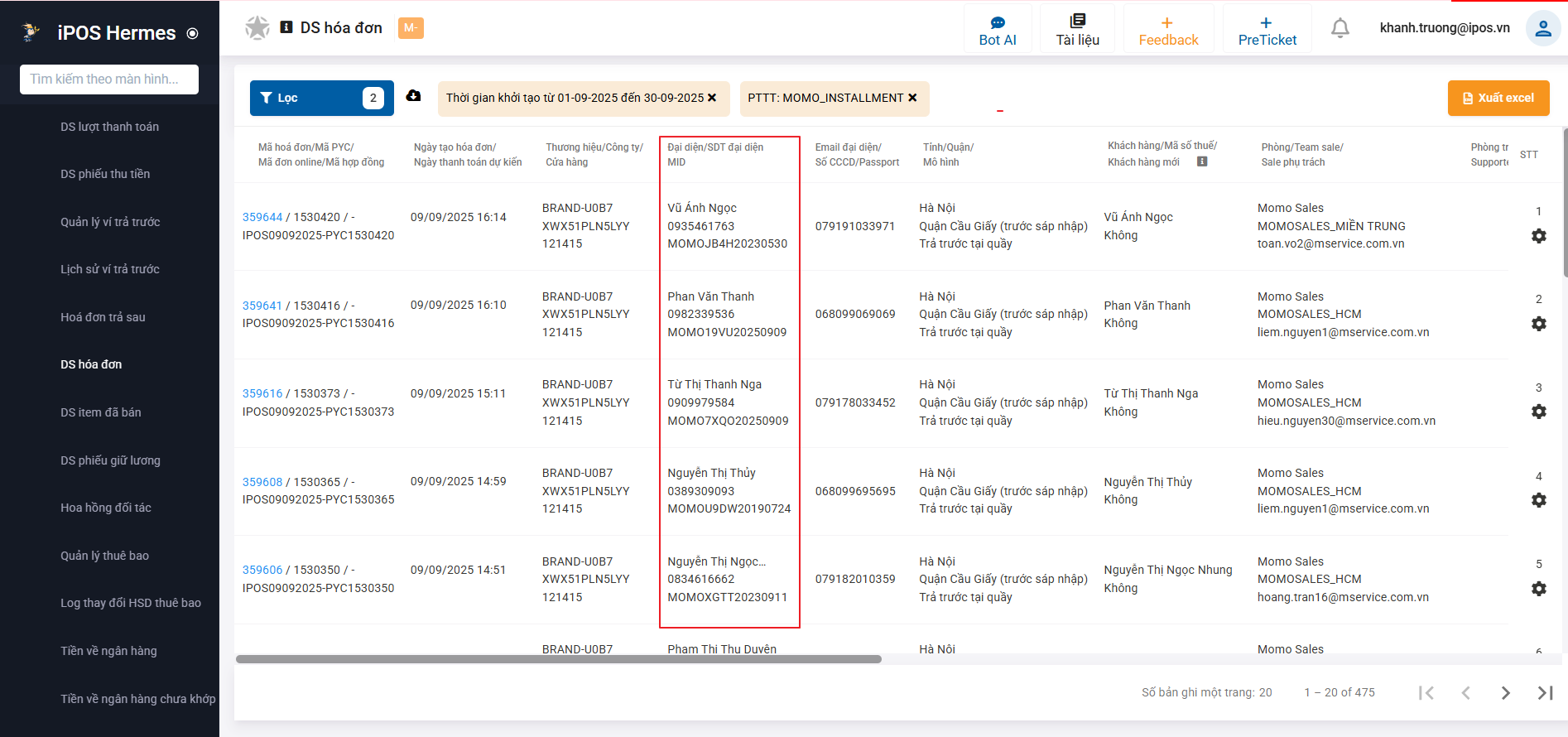Create a PreTicket
The image size is (1568, 737).
pos(1267,30)
